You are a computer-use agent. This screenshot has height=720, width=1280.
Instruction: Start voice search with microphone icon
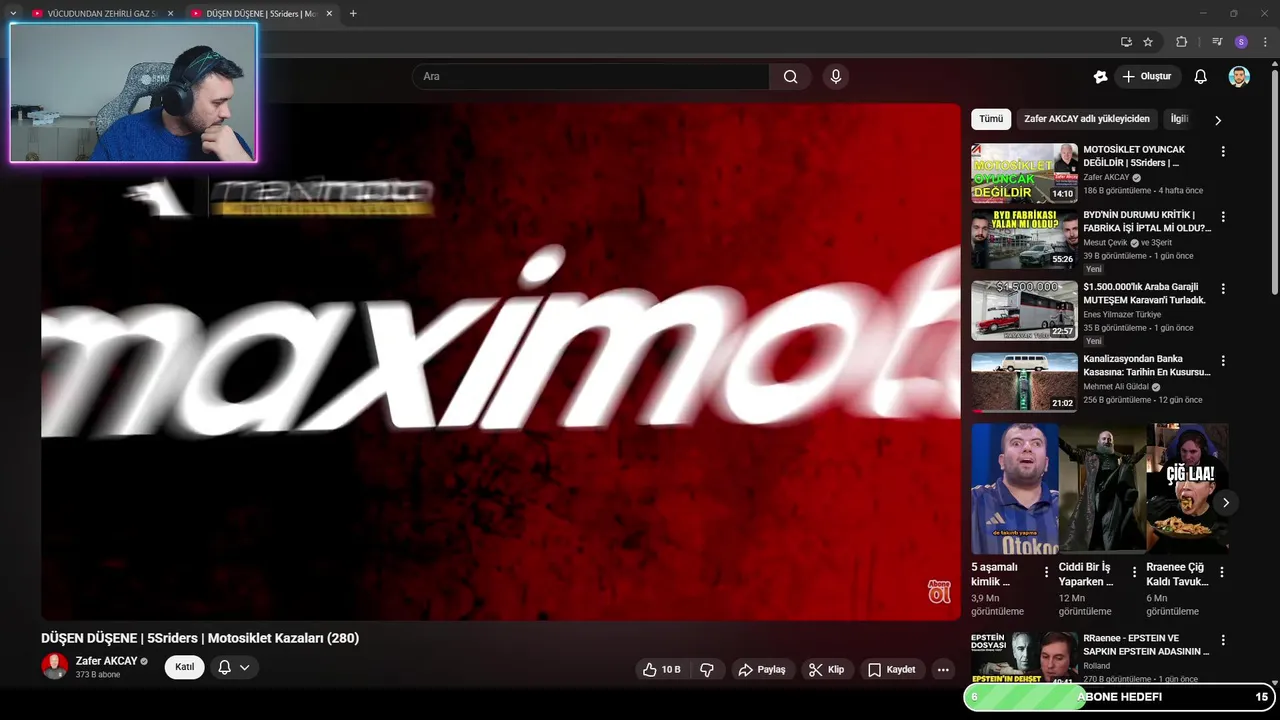[x=836, y=77]
